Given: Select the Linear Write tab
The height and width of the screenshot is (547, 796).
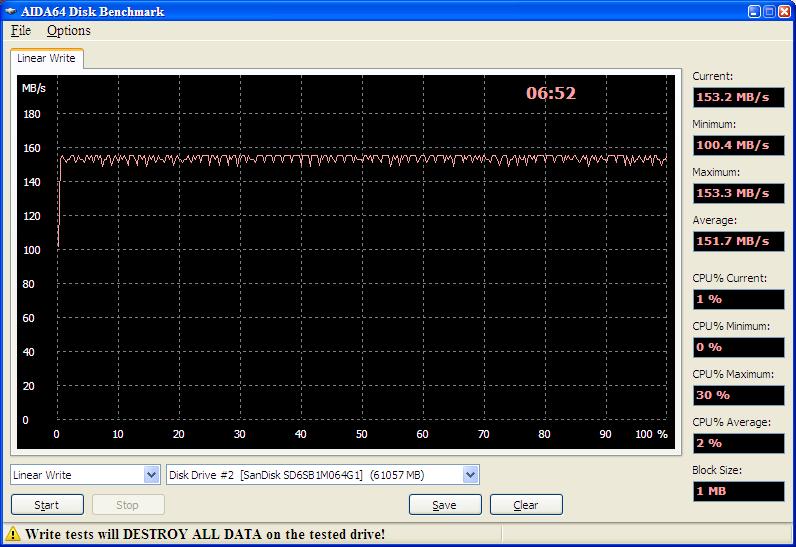Looking at the screenshot, I should coord(46,58).
